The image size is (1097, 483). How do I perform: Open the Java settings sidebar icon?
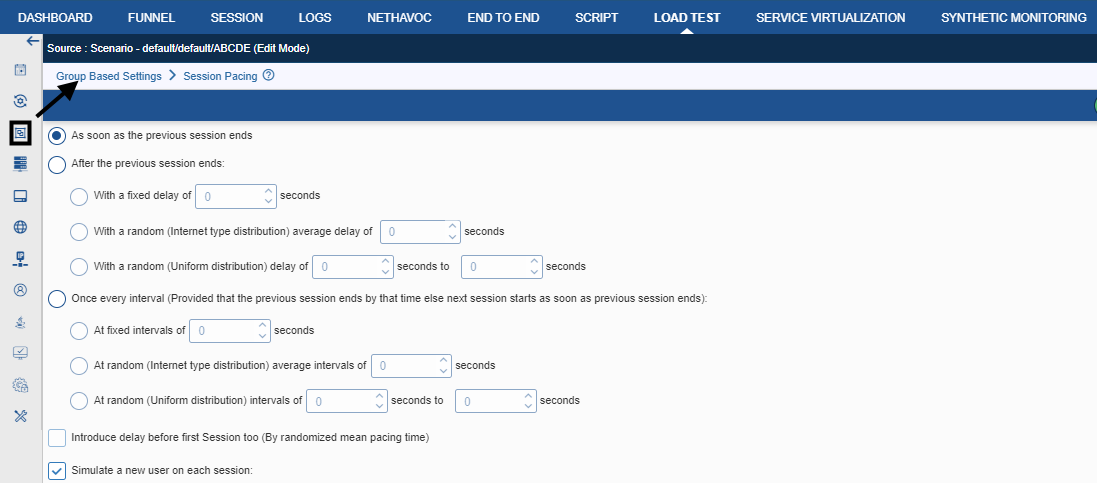20,322
